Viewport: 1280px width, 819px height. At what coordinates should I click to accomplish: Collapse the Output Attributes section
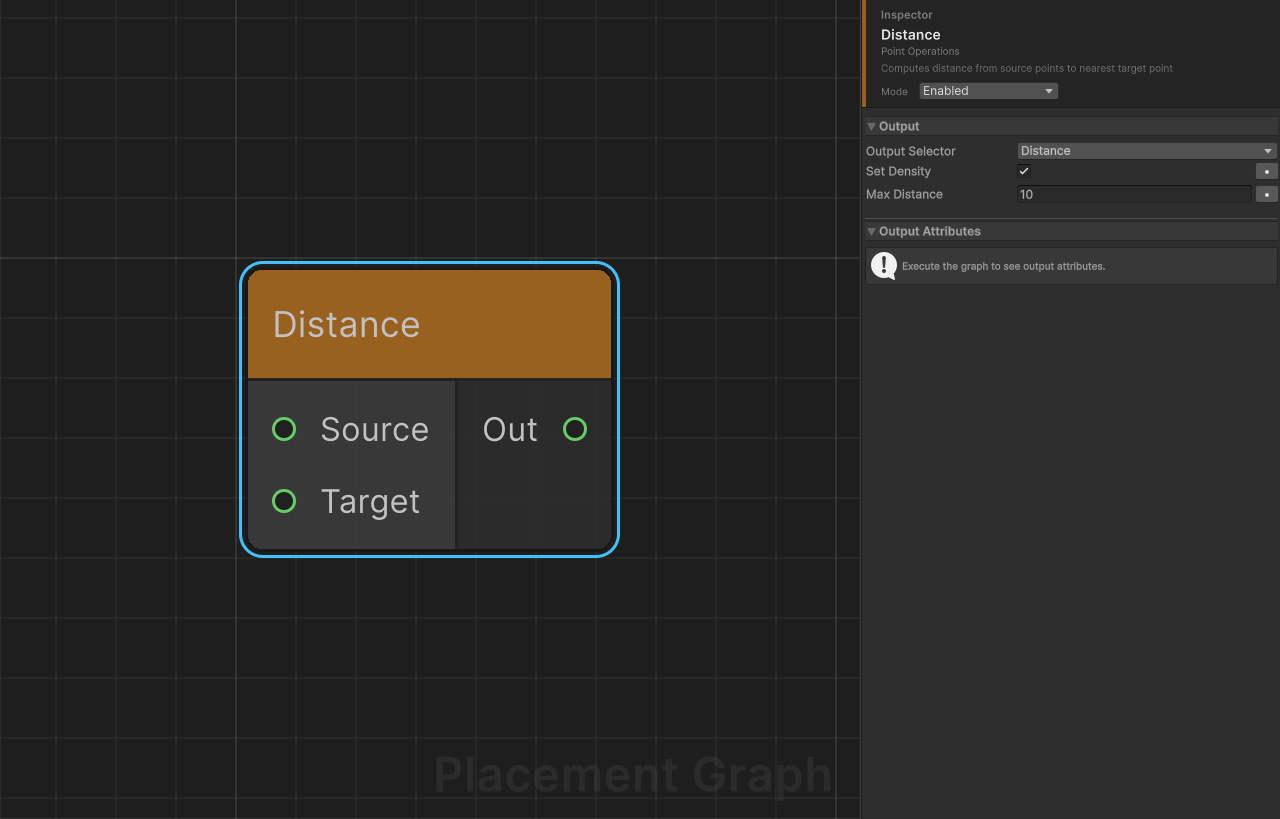point(871,231)
